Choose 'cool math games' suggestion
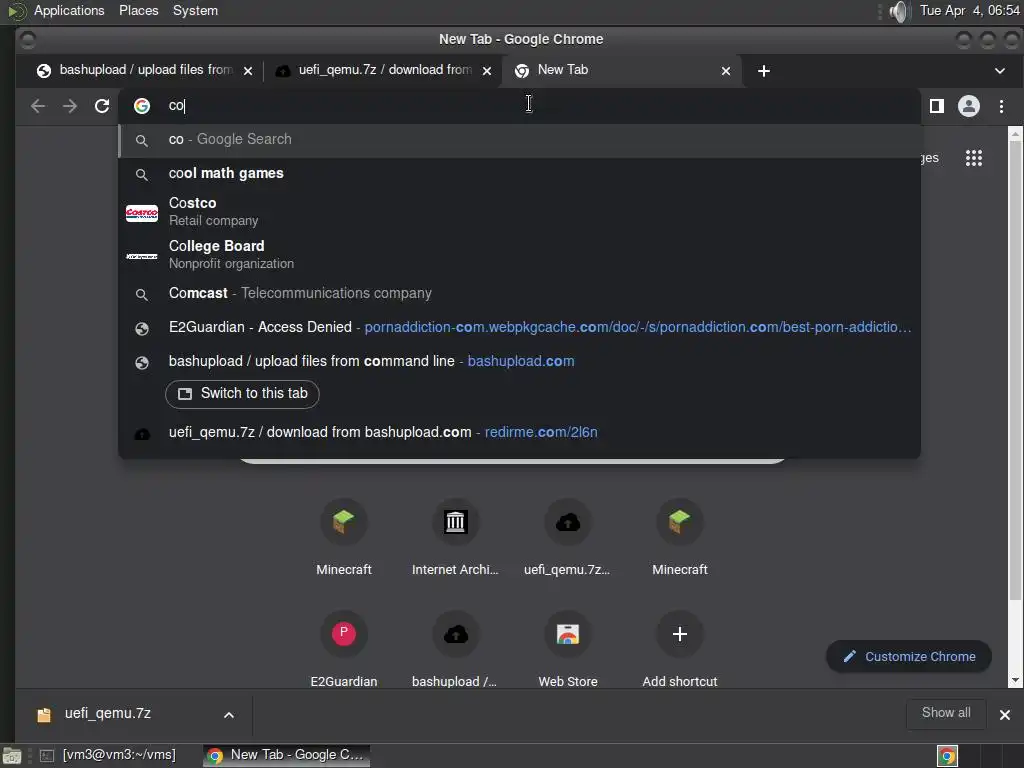The width and height of the screenshot is (1024, 768). click(x=519, y=174)
